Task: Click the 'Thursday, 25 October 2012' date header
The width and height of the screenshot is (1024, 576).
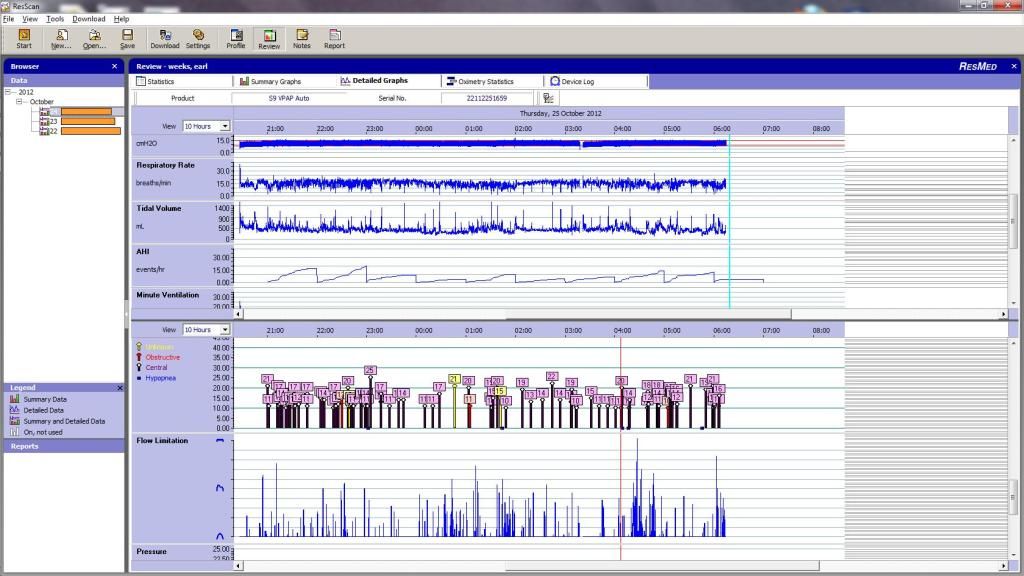Action: (x=560, y=114)
